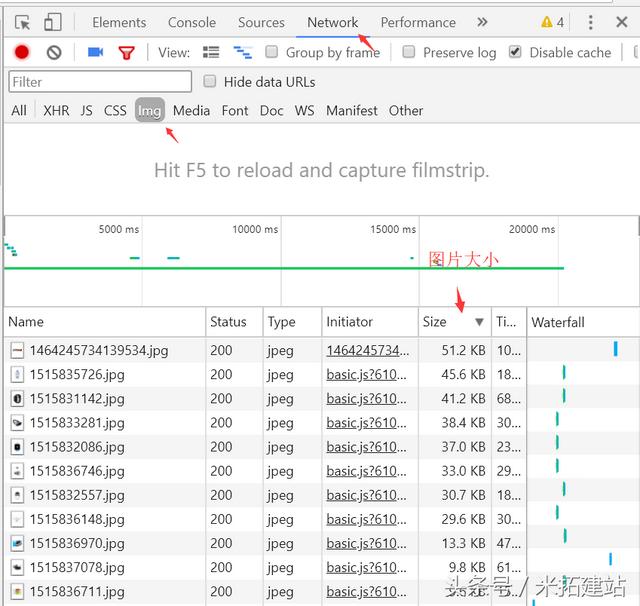640x606 pixels.
Task: Open the DevTools three-dot menu
Action: click(588, 22)
